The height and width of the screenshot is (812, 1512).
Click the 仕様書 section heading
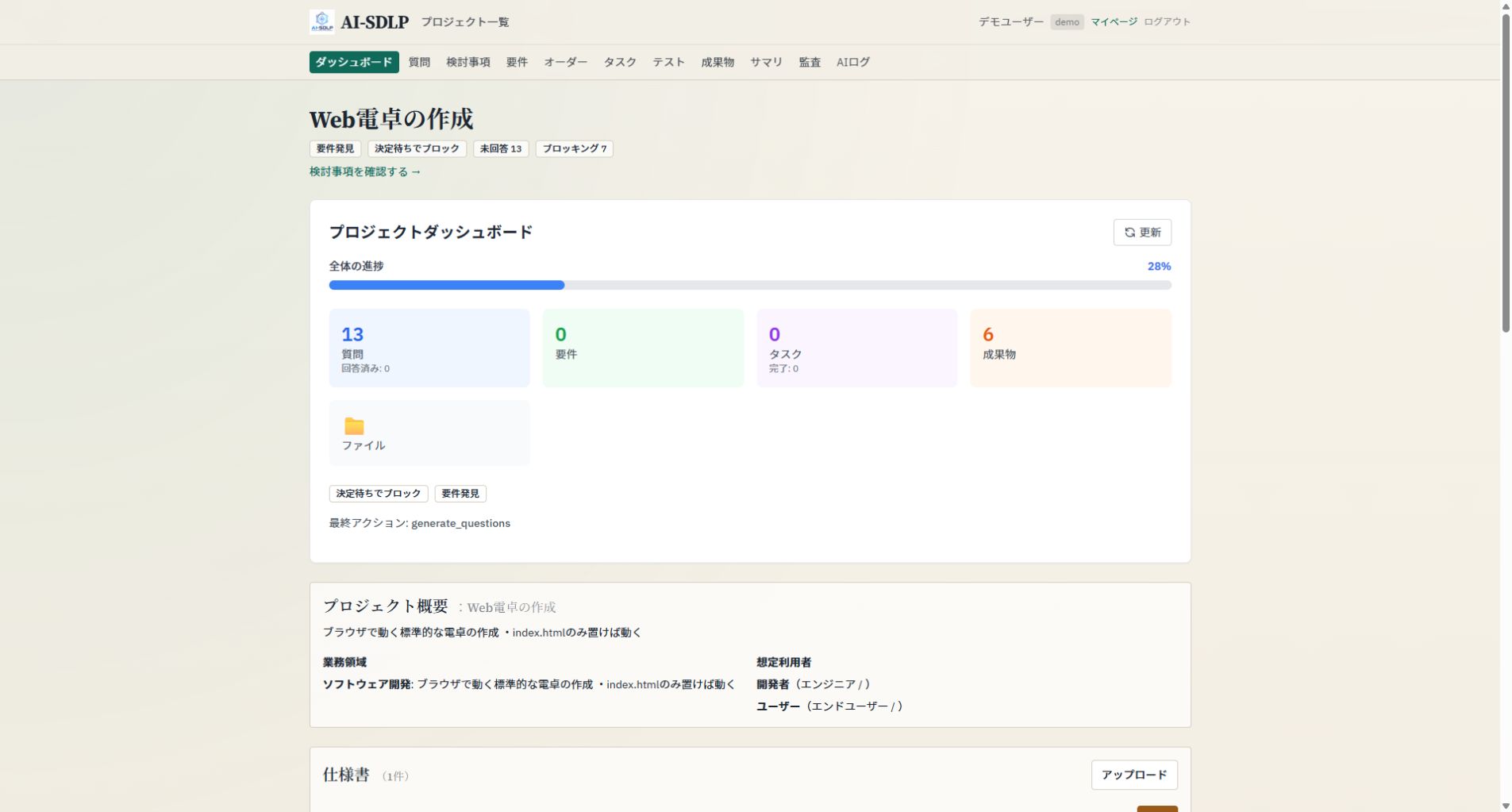[346, 775]
